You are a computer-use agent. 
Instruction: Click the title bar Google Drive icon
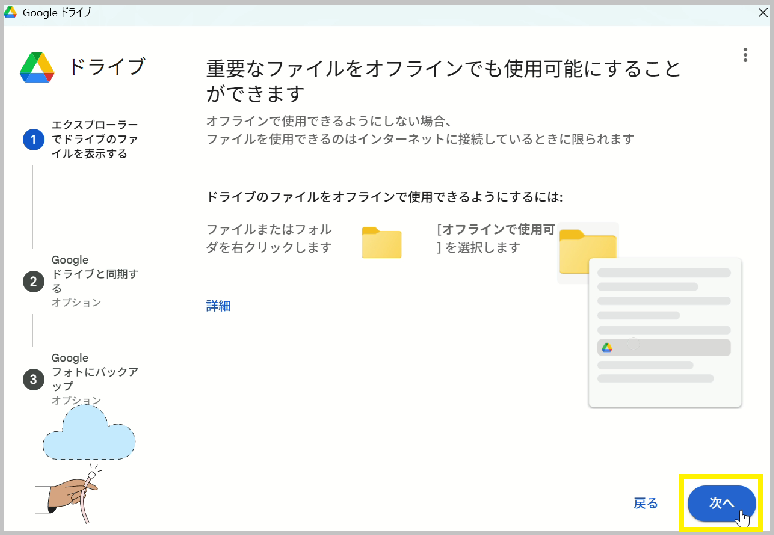click(x=10, y=12)
